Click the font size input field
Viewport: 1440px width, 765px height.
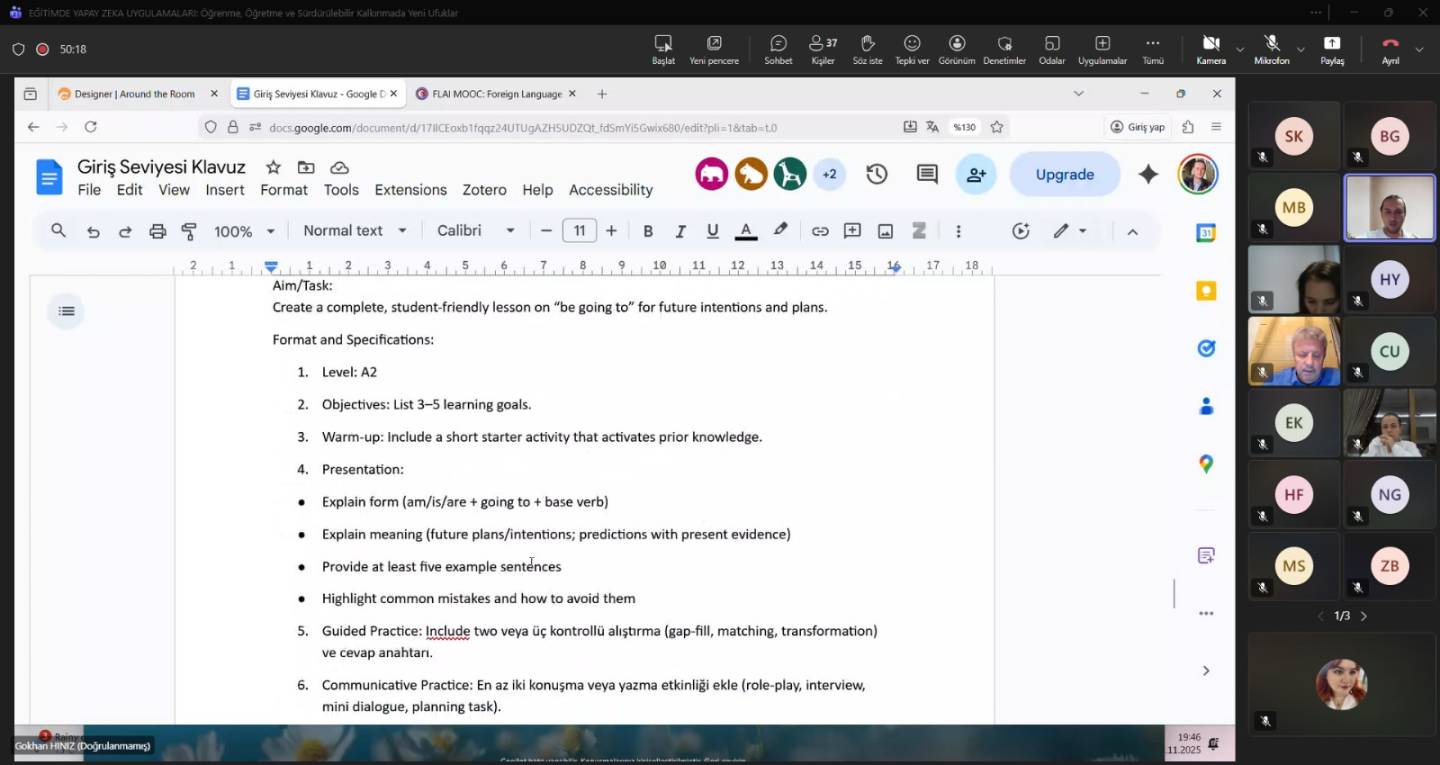coord(579,231)
